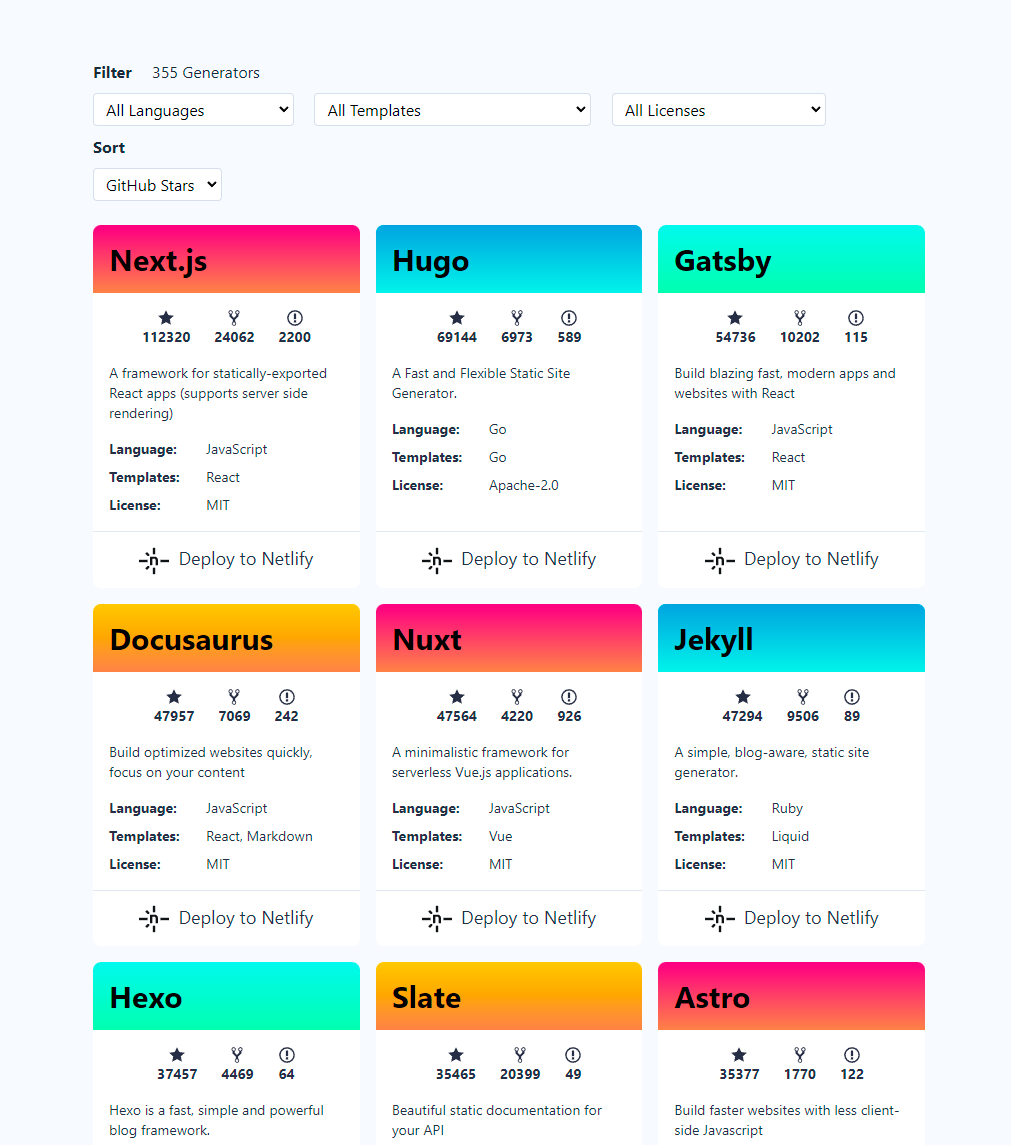The image size is (1011, 1145).
Task: Click the fork icon on Hexo card
Action: pyautogui.click(x=237, y=1055)
